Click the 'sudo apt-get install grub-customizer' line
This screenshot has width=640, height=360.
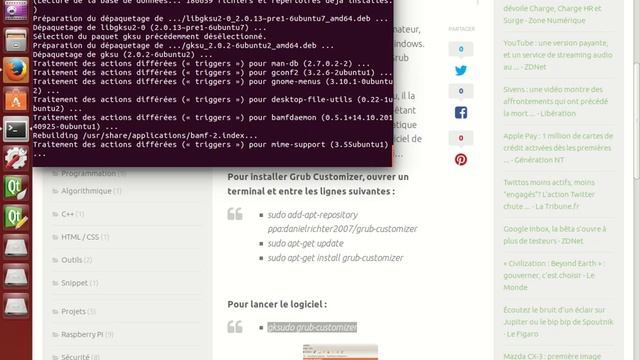335,258
